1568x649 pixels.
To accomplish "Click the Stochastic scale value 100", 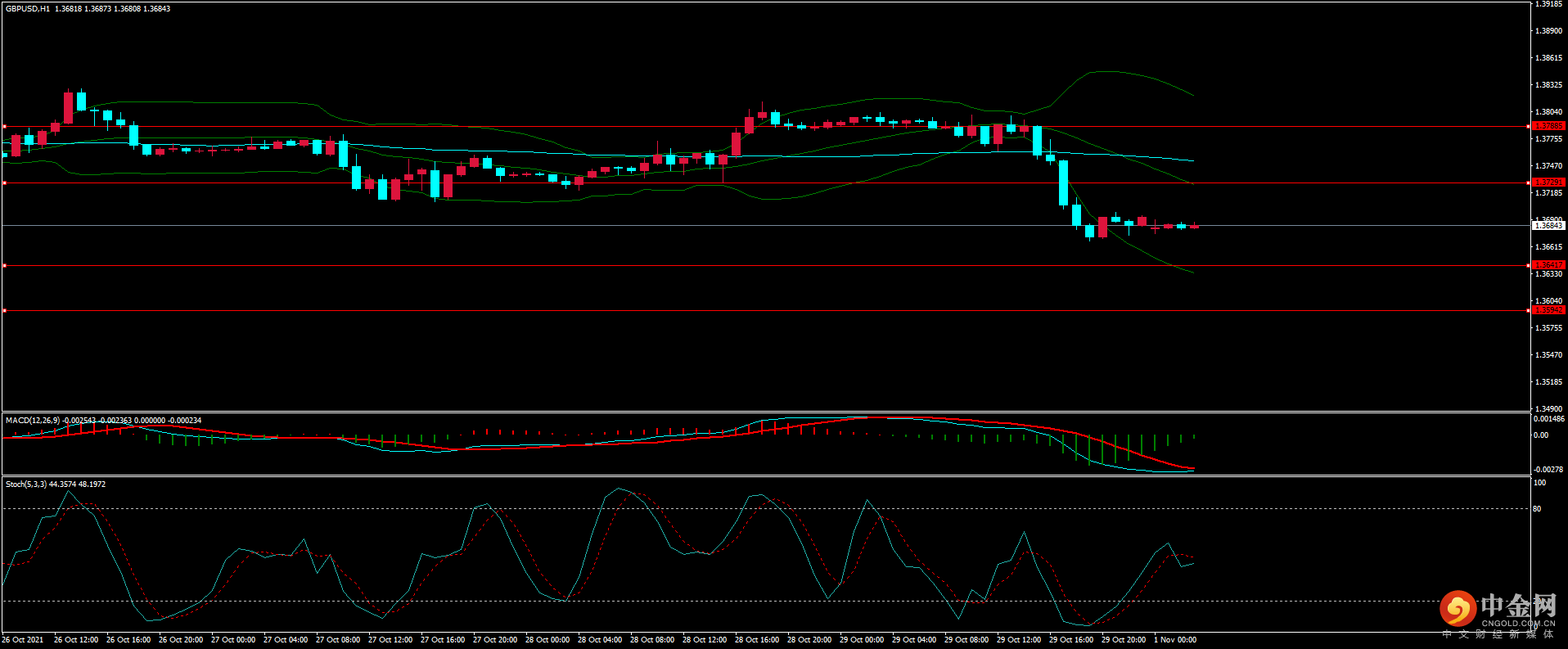I will 1539,483.
